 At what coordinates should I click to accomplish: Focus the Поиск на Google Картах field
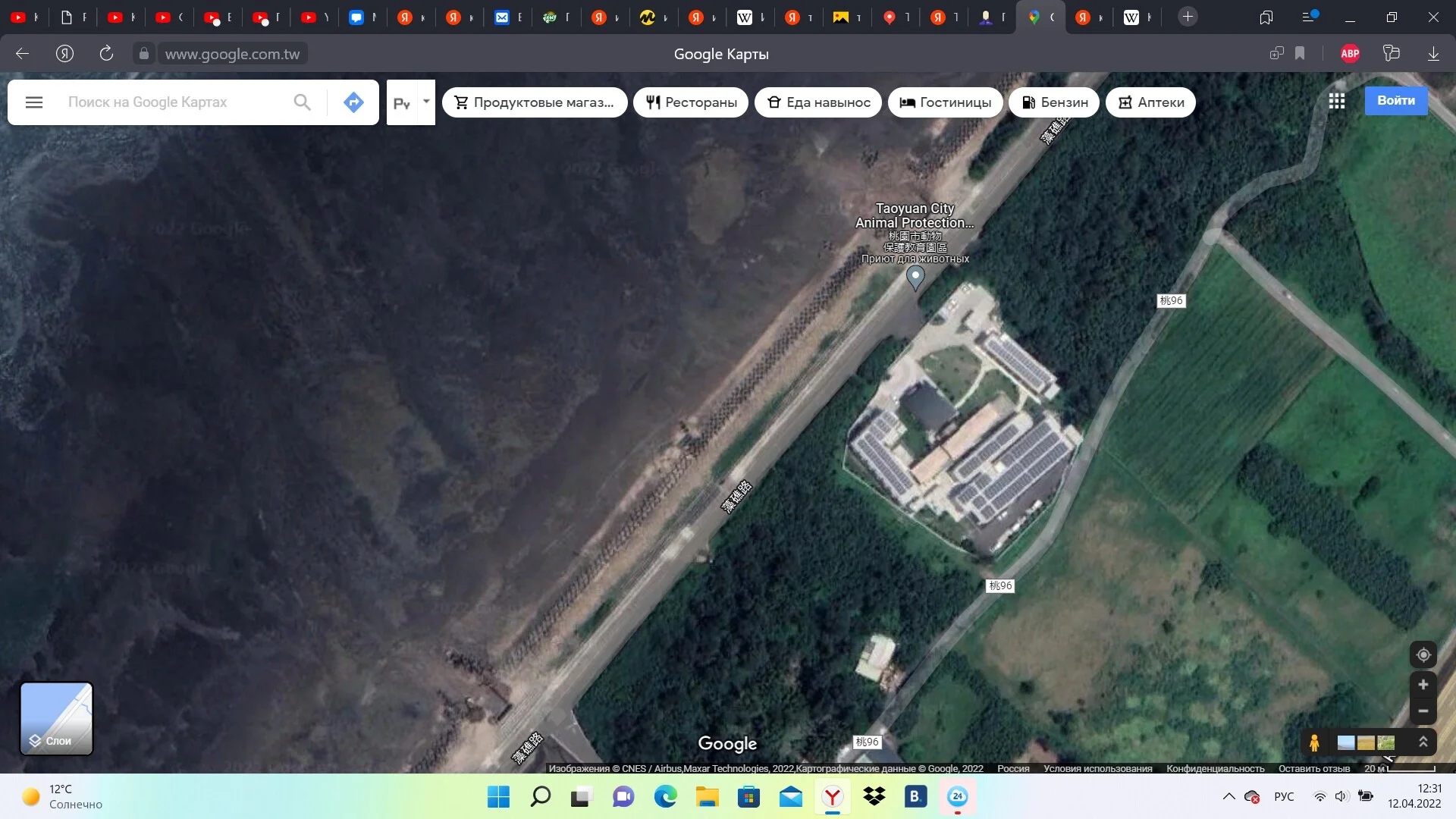pos(174,102)
